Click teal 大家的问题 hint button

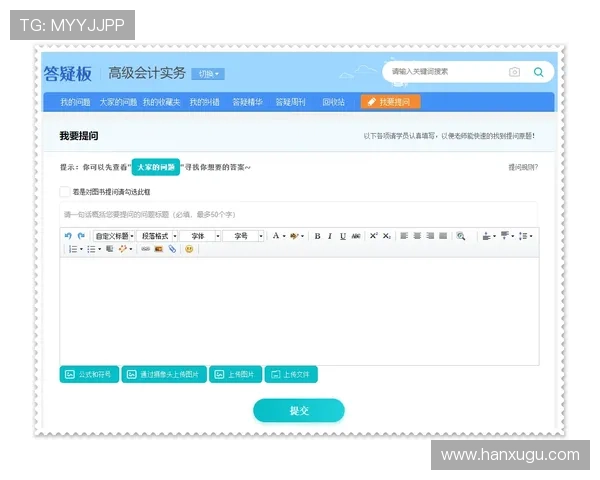click(156, 167)
